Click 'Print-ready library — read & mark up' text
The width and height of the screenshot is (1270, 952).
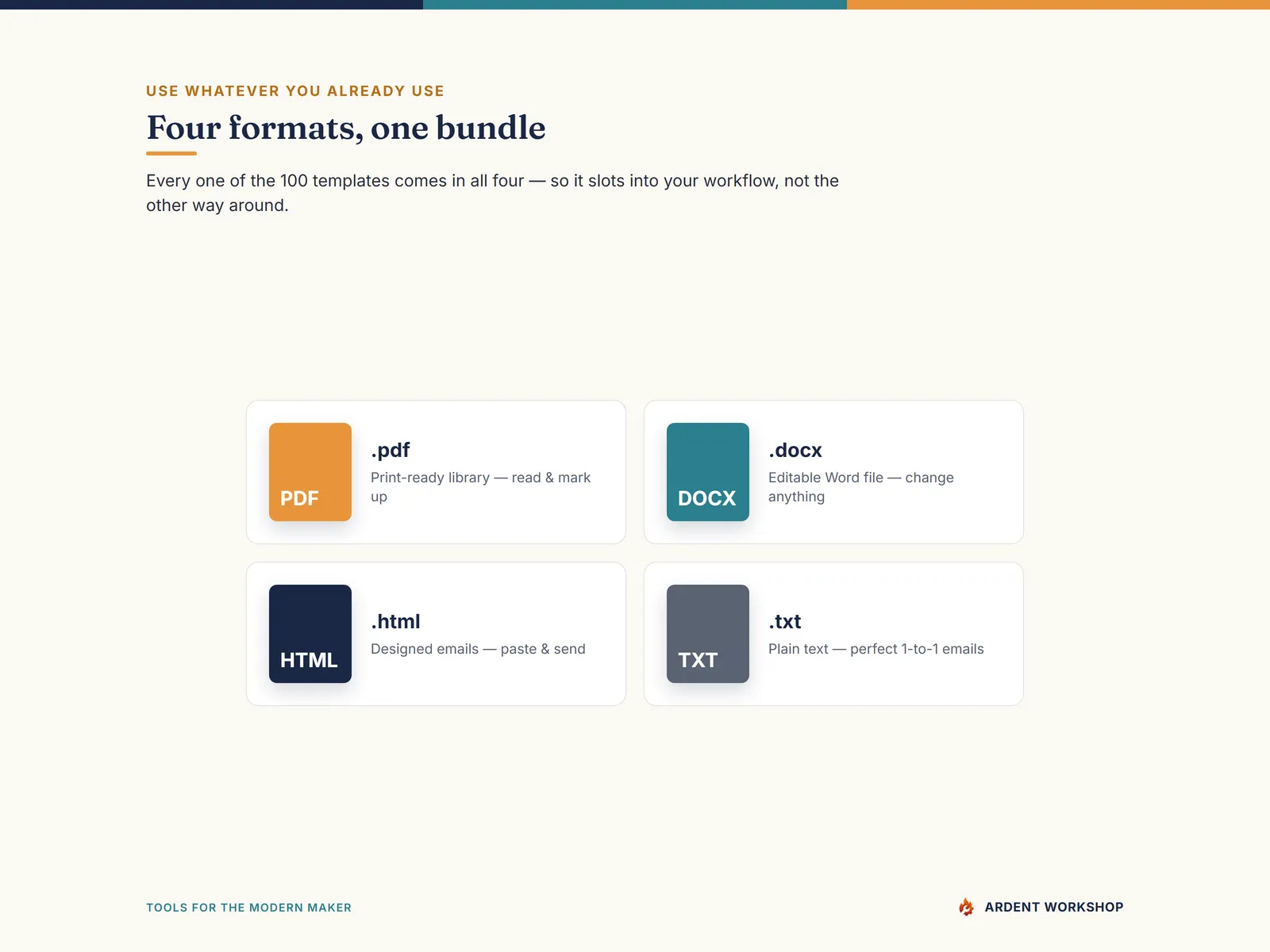pyautogui.click(x=481, y=487)
